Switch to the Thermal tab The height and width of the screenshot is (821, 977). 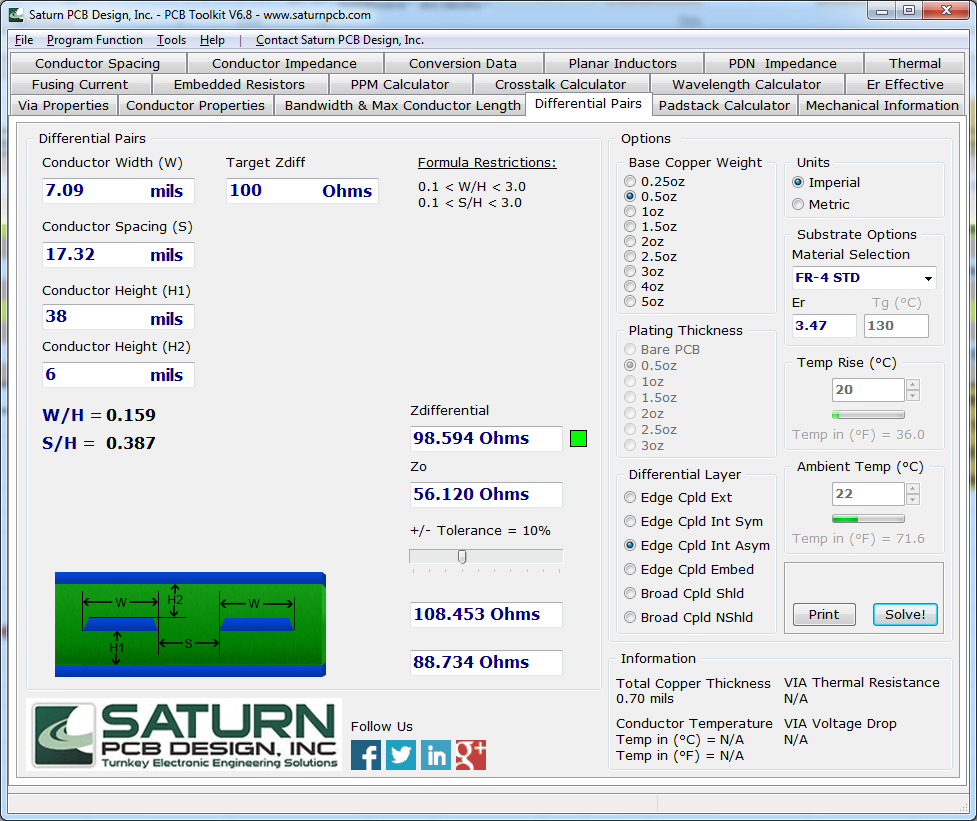[x=915, y=63]
